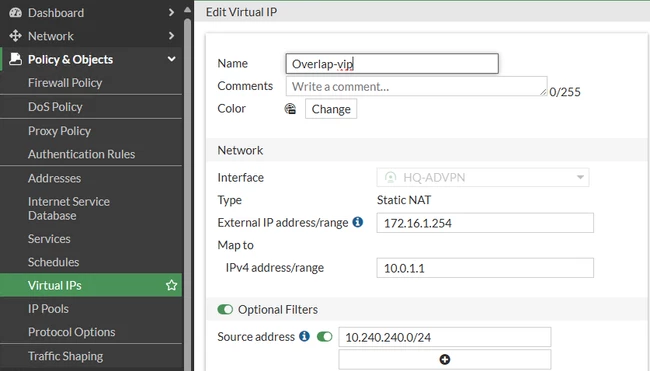Click the info icon beside Source address
The height and width of the screenshot is (371, 650).
pos(304,336)
